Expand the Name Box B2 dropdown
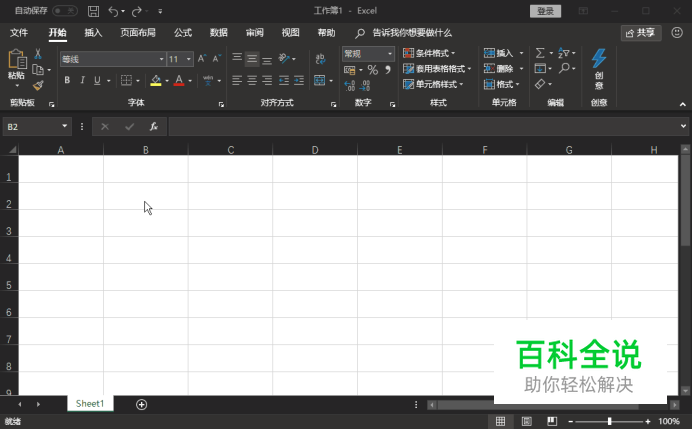692x429 pixels. 64,126
